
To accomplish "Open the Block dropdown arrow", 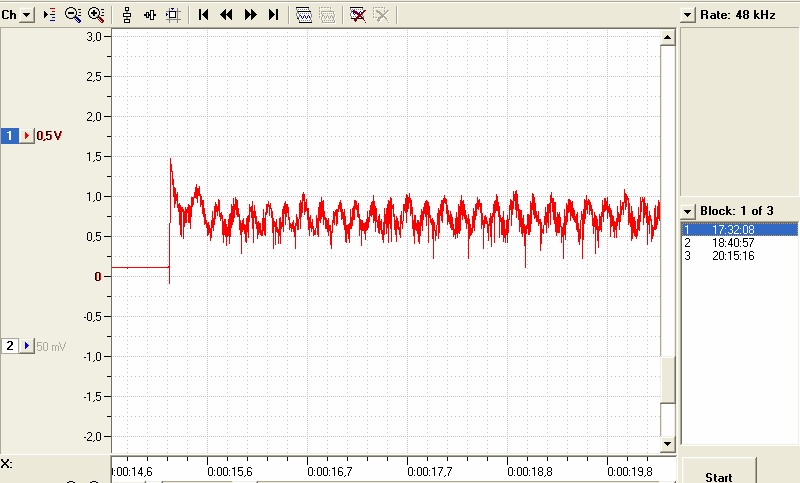I will 688,211.
